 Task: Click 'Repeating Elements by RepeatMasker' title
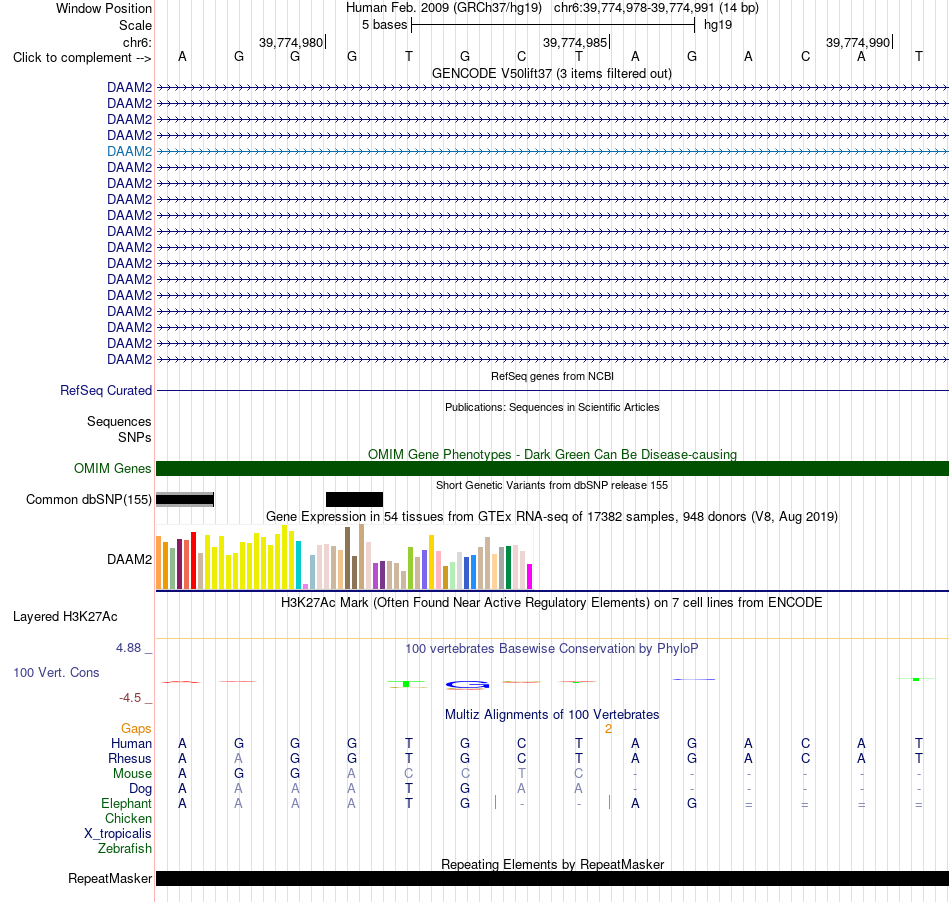coord(552,864)
